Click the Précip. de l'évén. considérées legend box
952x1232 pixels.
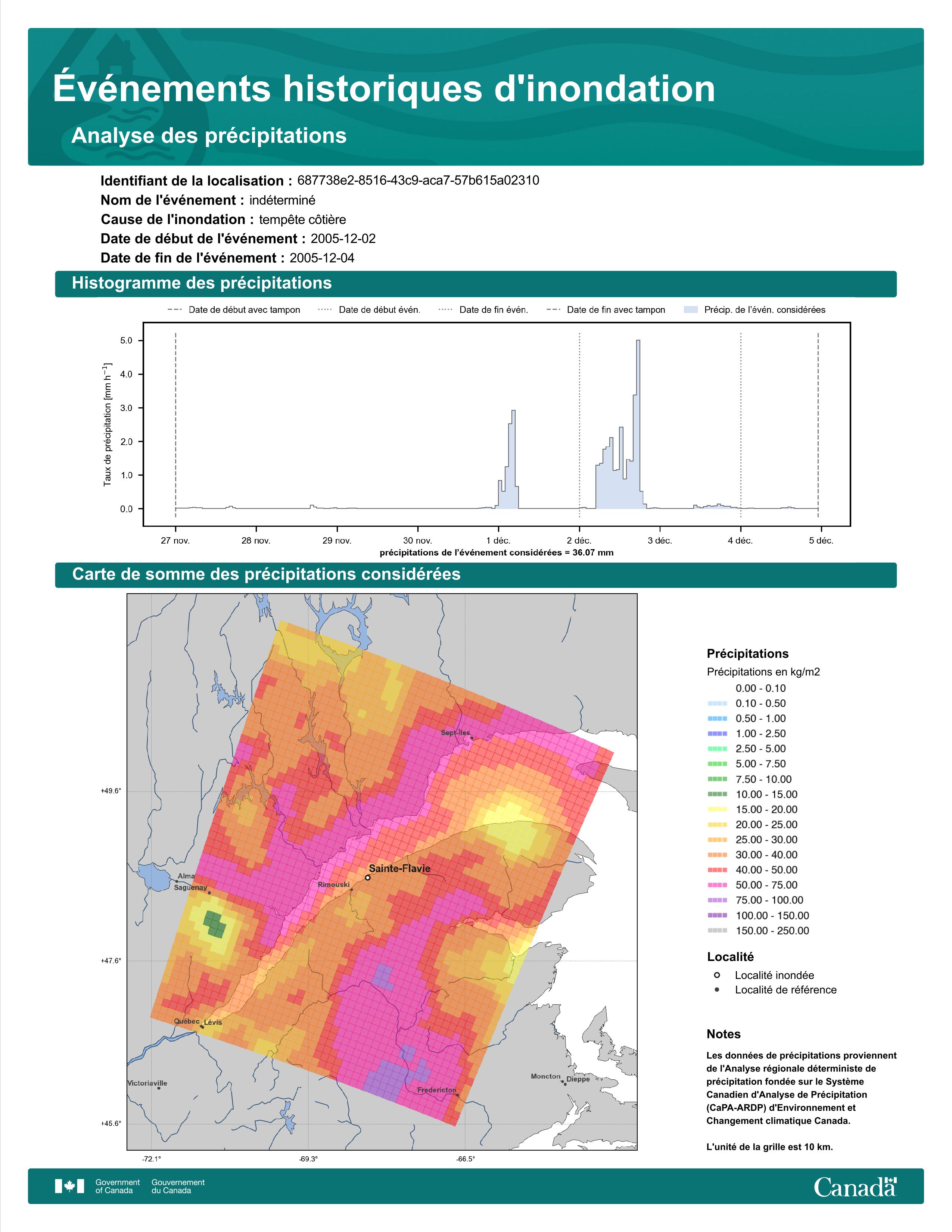[x=690, y=310]
